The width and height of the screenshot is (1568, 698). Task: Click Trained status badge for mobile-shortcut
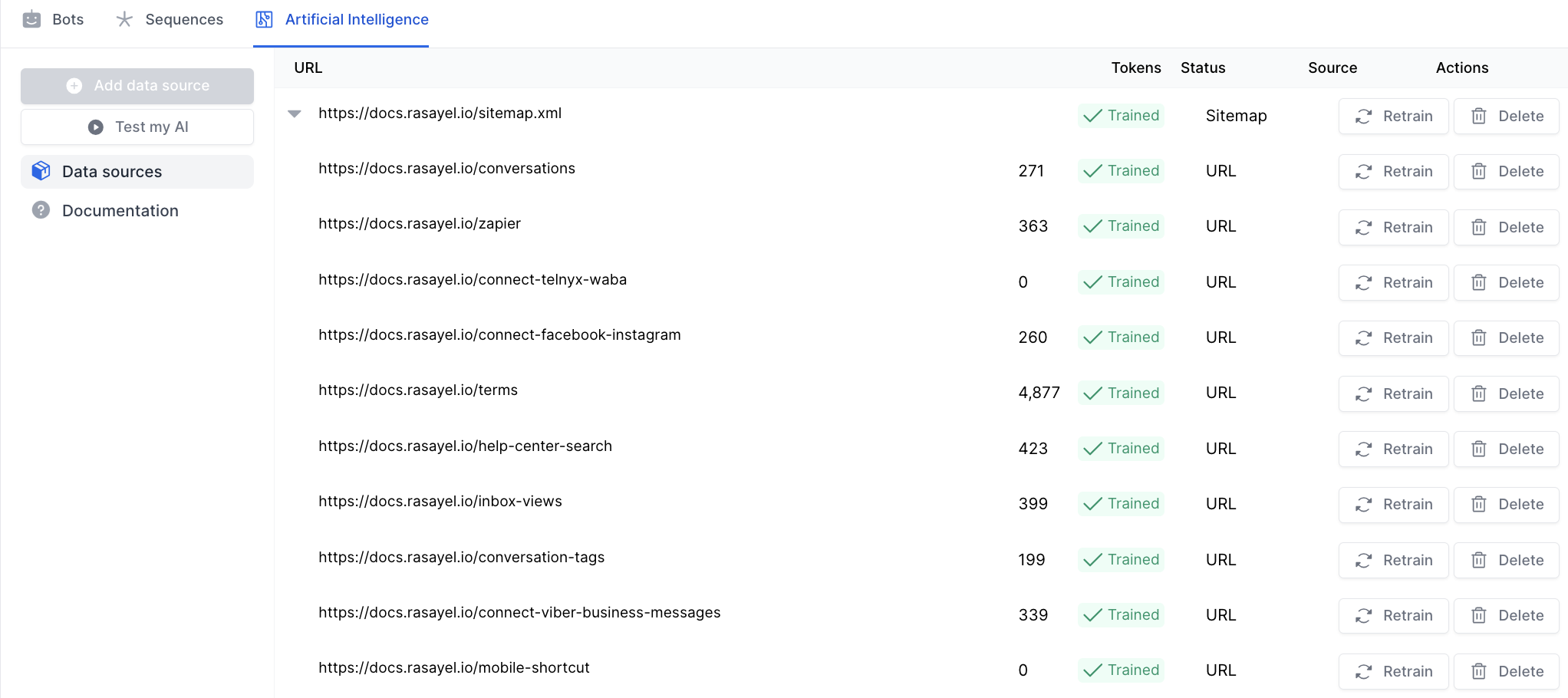(x=1121, y=670)
